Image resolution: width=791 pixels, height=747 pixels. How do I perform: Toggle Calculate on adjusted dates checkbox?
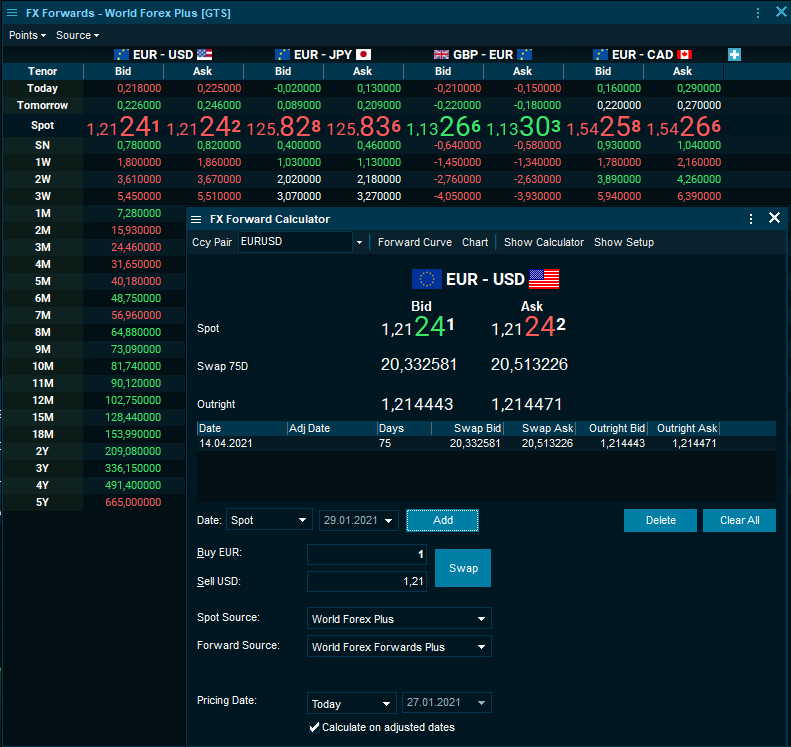[315, 727]
